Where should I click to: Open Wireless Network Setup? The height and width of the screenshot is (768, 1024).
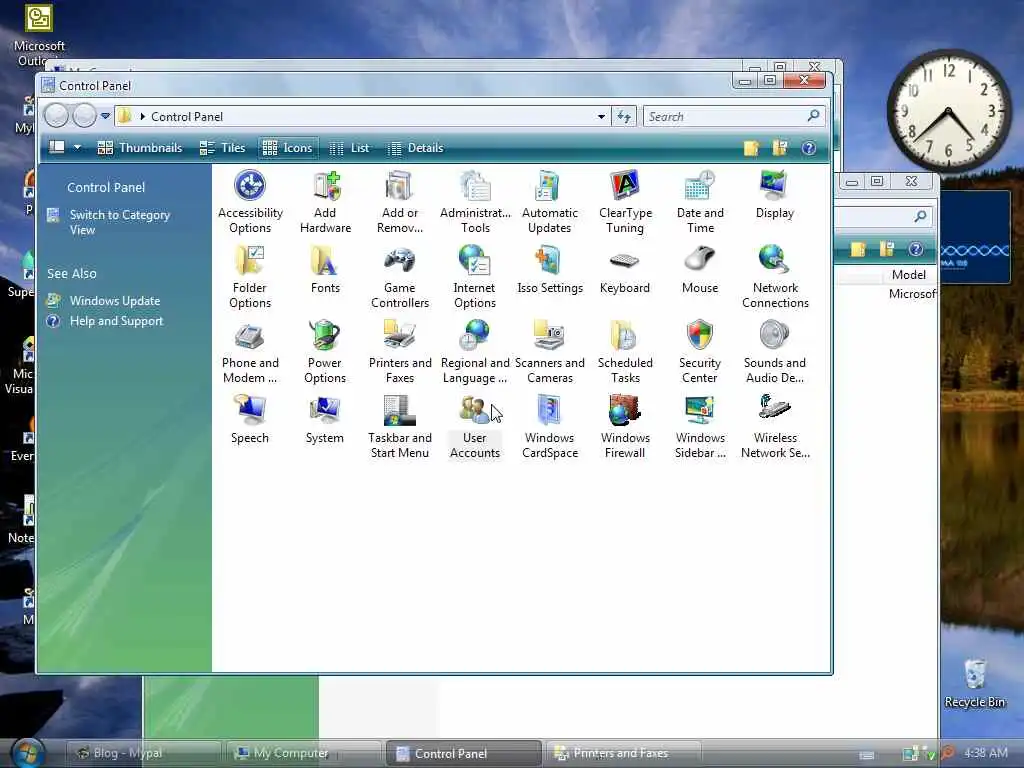775,426
